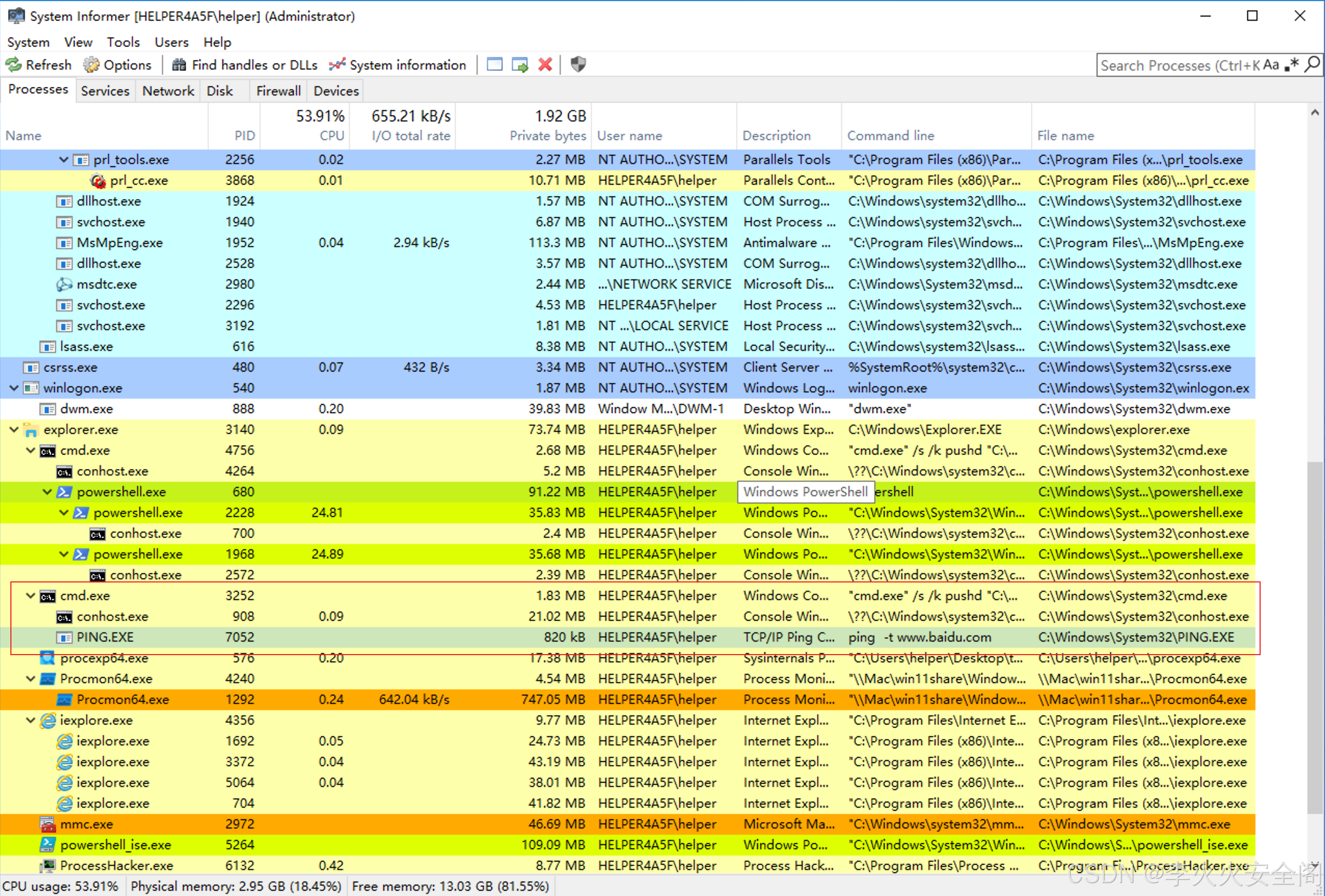Screen dimensions: 1325x896
Task: Open the System information graph icon
Action: (x=337, y=65)
